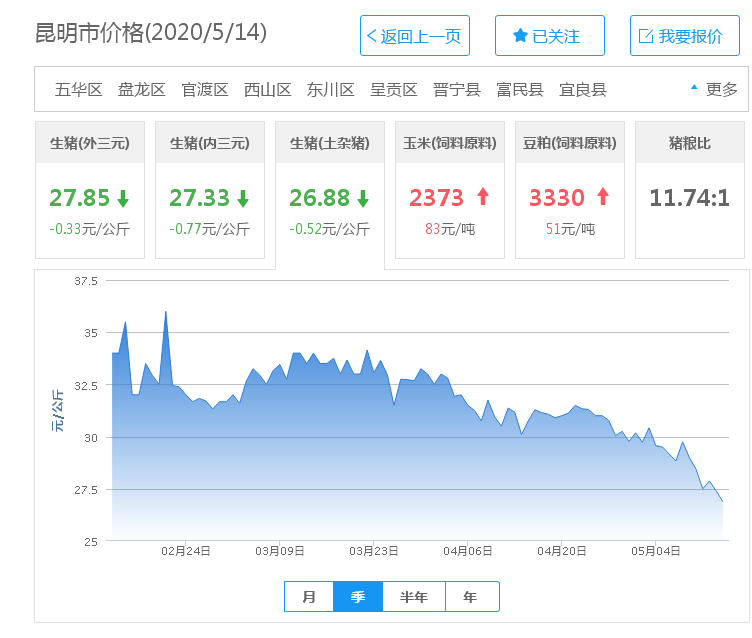Select the 季 chart range
The width and height of the screenshot is (752, 638).
(357, 597)
